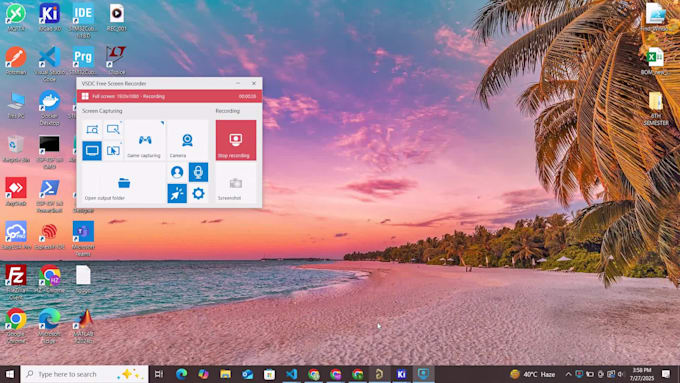This screenshot has height=383, width=680.
Task: Open Outlook from the taskbar
Action: tap(248, 374)
